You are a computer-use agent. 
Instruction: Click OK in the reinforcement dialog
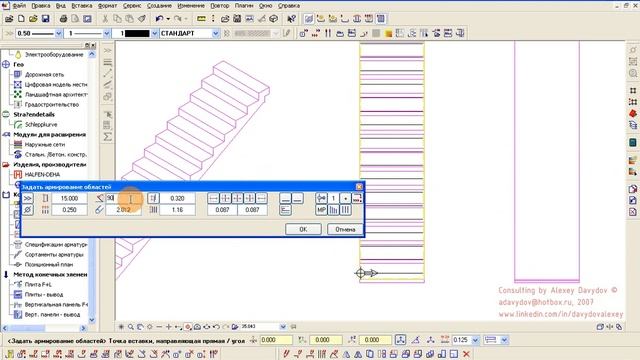pyautogui.click(x=303, y=229)
